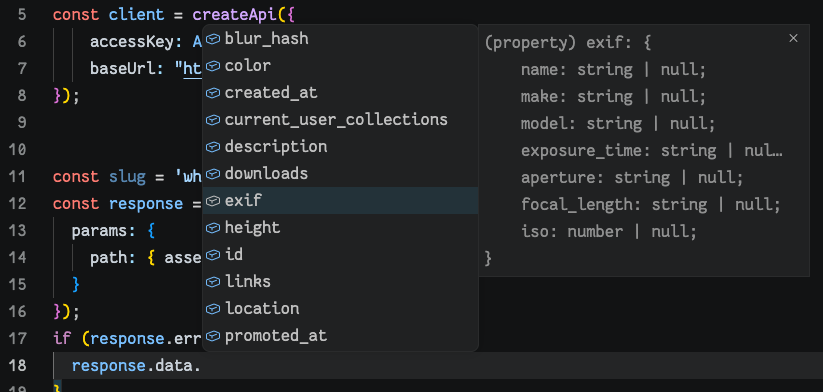Click the icon next to downloads suggestion

point(213,174)
